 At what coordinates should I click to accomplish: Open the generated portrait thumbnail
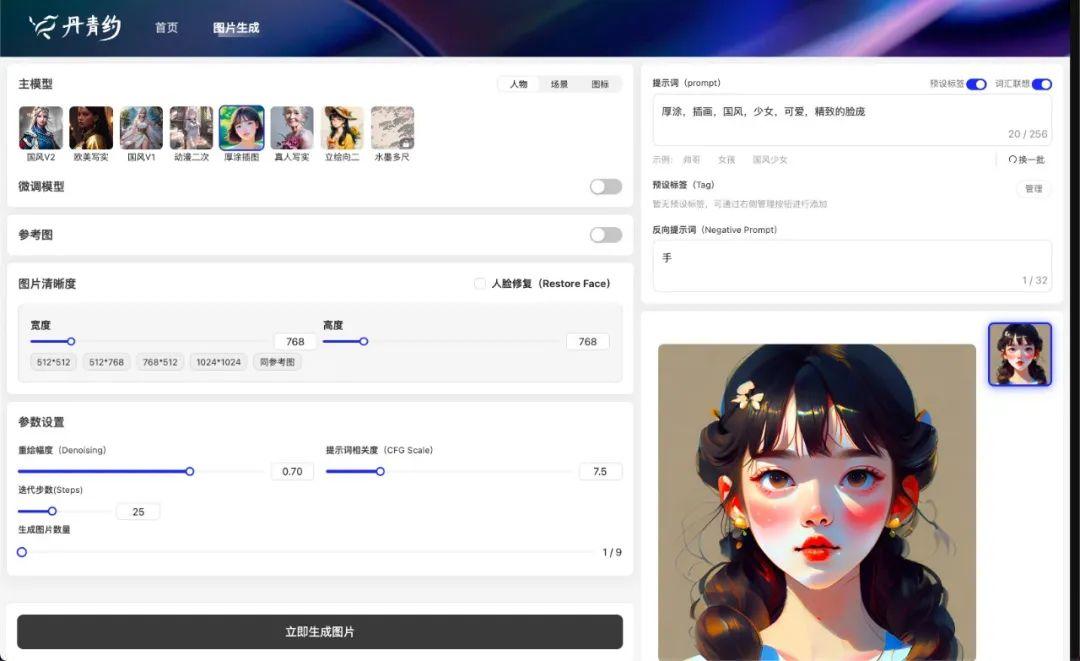(x=1019, y=353)
